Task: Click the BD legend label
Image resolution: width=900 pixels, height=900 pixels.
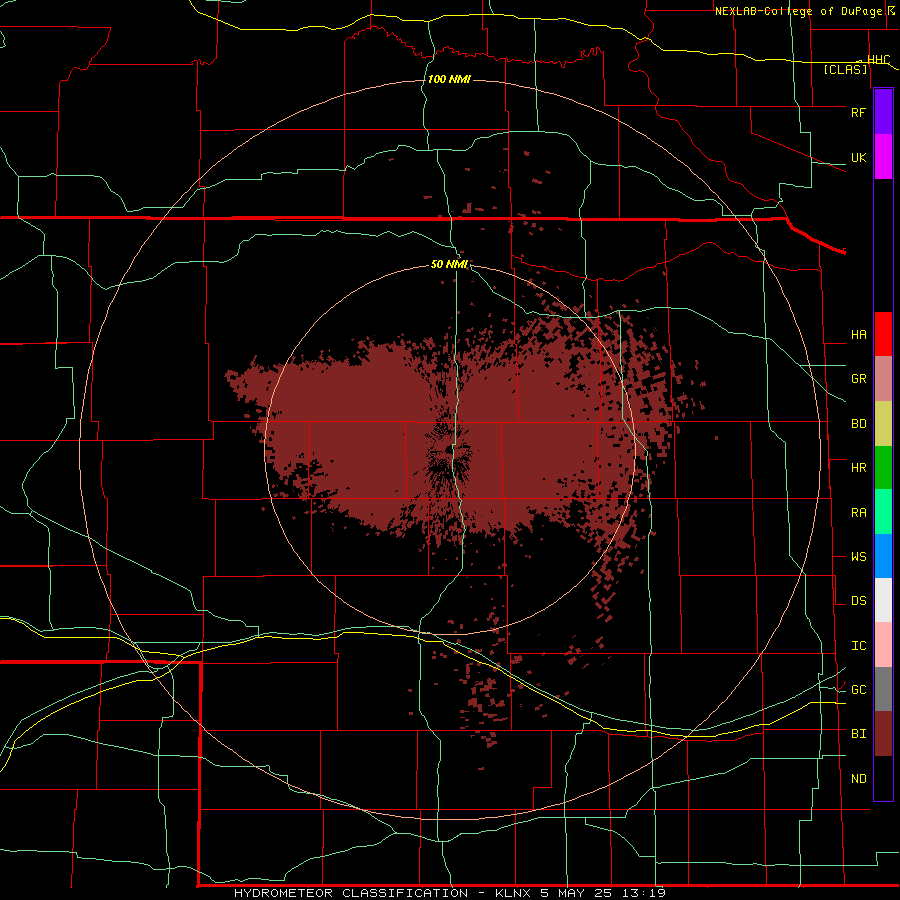Action: tap(858, 424)
